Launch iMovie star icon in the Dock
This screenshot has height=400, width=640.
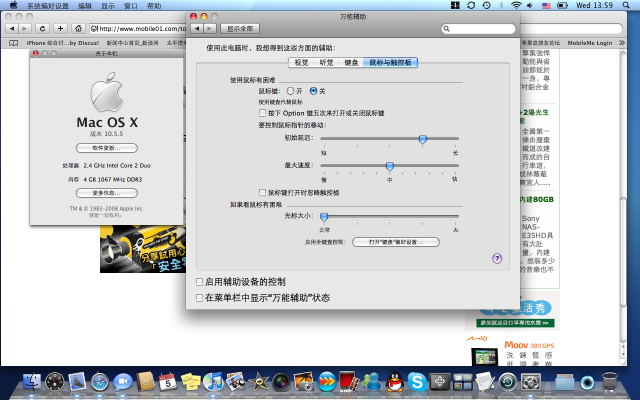coord(258,382)
